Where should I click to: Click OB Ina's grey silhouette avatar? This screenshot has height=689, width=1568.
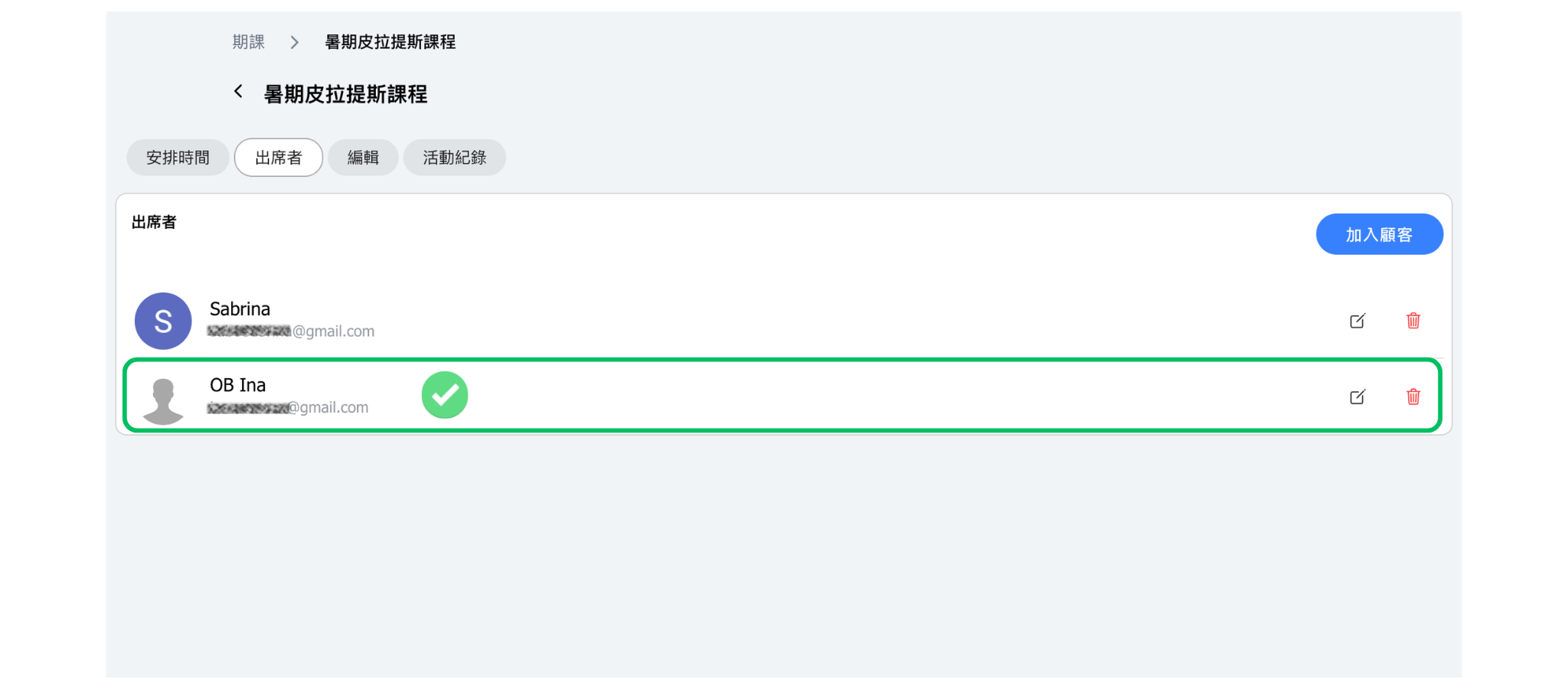click(163, 400)
